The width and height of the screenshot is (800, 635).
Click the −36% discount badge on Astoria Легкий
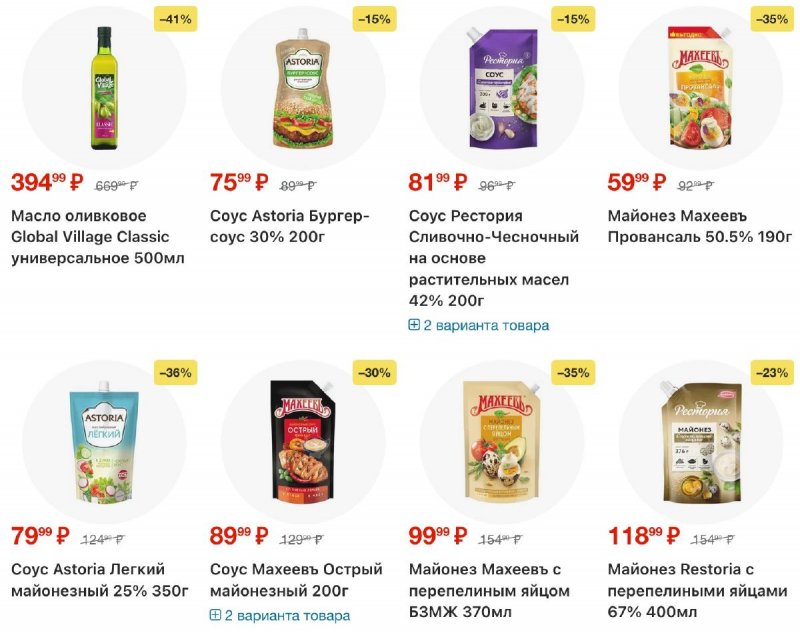175,372
